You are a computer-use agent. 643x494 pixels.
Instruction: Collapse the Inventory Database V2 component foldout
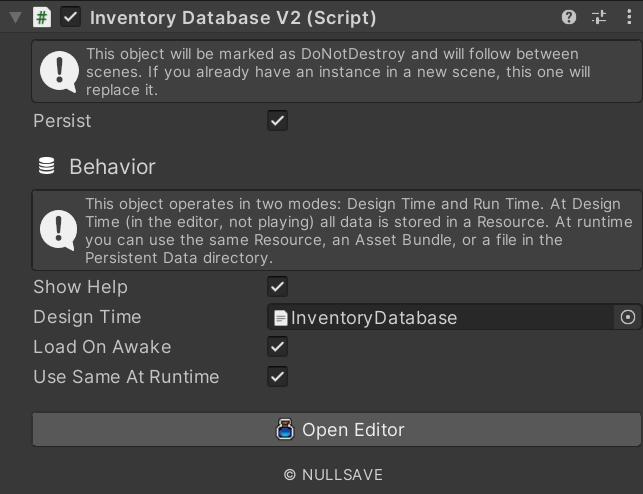pyautogui.click(x=14, y=17)
